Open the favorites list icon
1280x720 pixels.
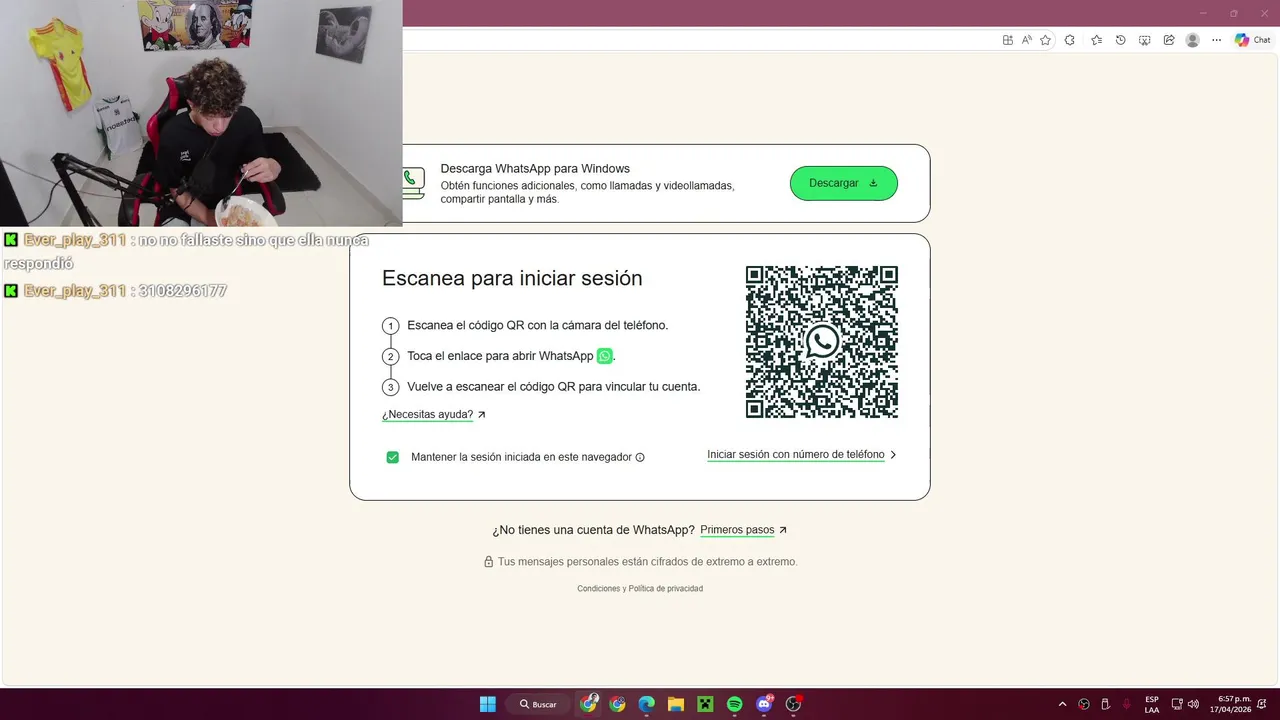click(x=1096, y=40)
